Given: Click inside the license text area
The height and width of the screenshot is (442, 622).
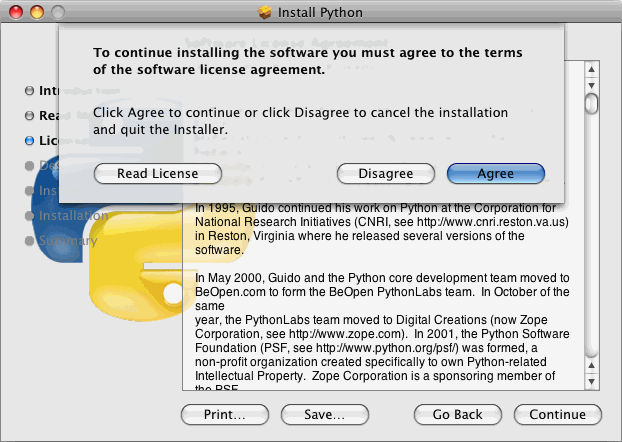Looking at the screenshot, I should click(x=380, y=300).
